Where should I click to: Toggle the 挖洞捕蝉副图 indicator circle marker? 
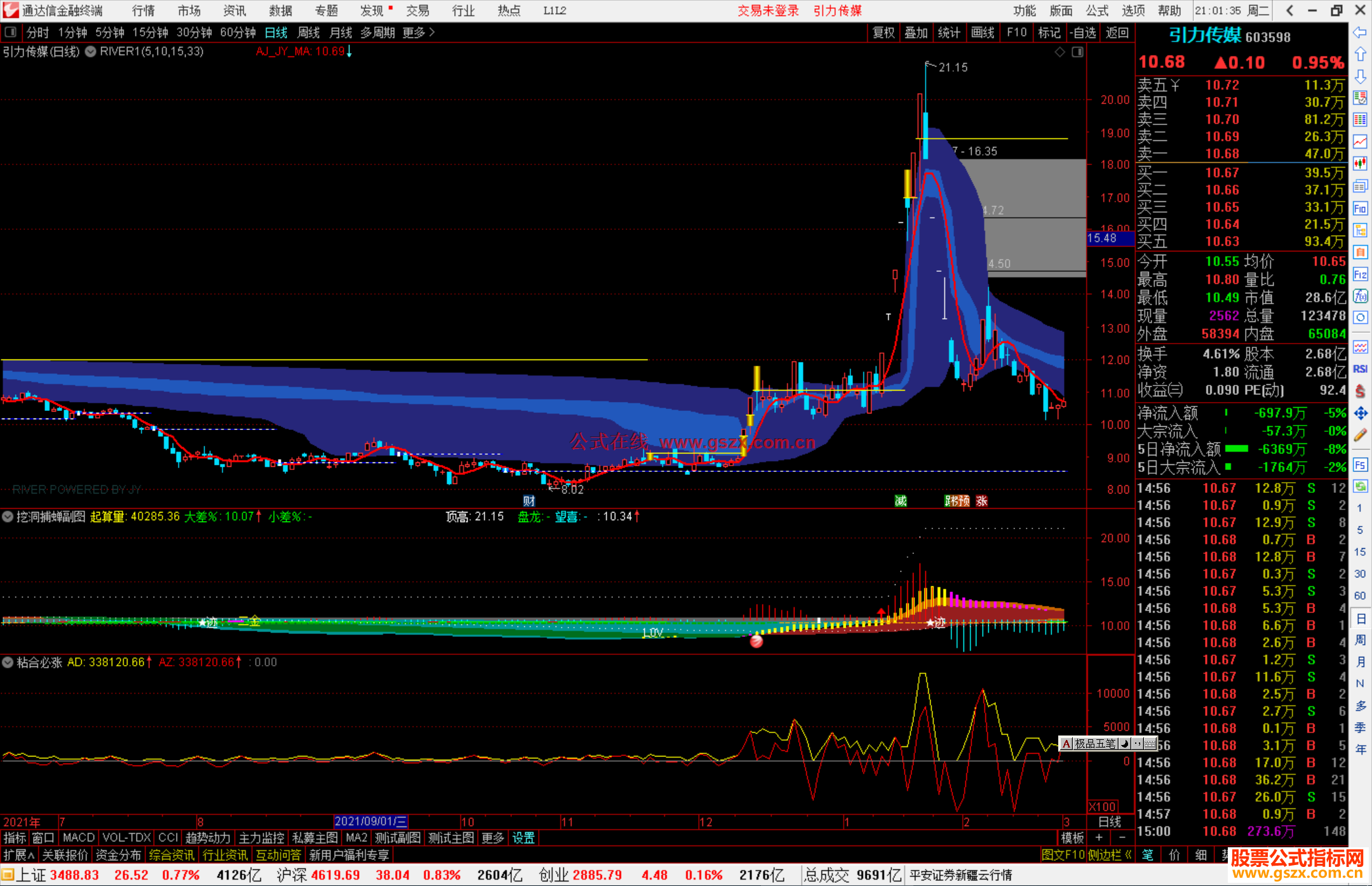(x=8, y=517)
